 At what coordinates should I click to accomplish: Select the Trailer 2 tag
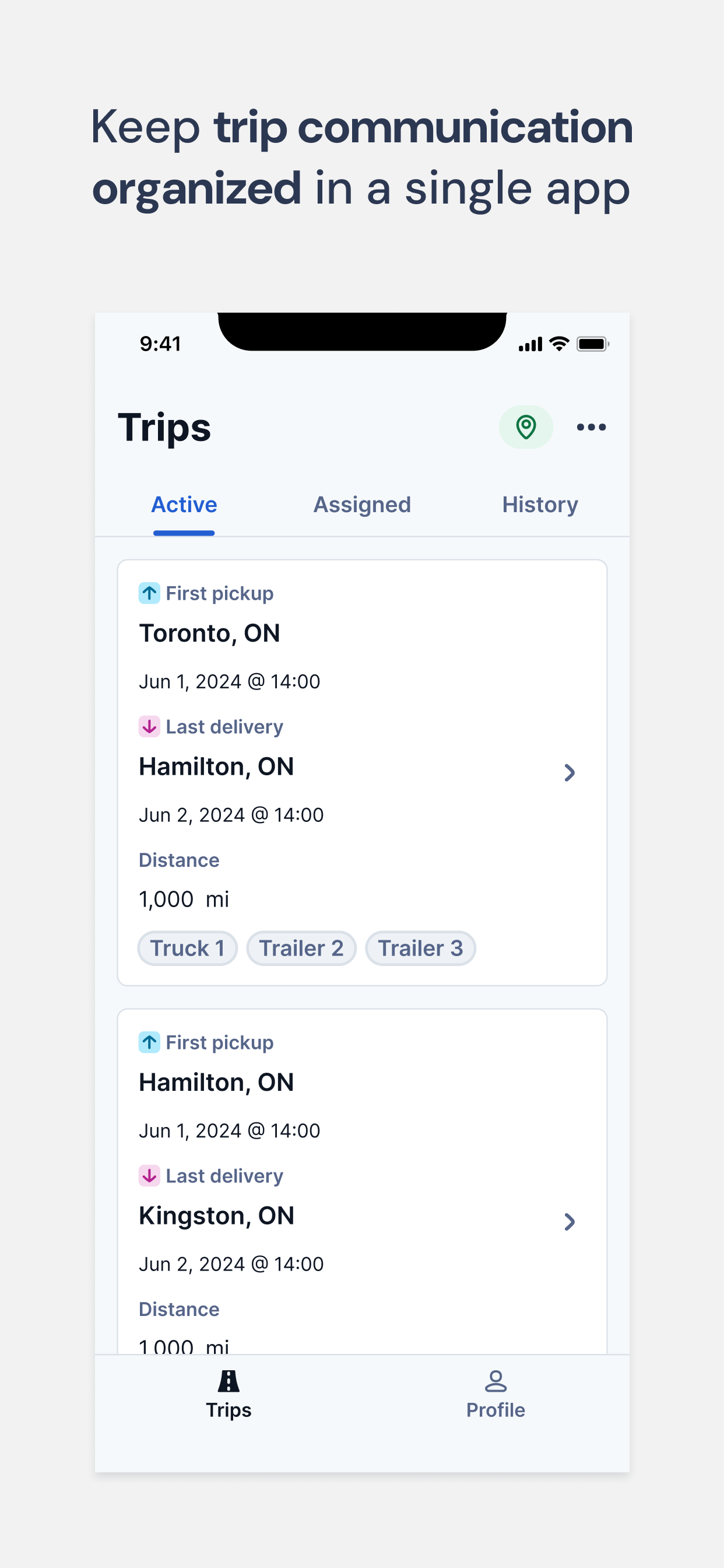pyautogui.click(x=301, y=949)
